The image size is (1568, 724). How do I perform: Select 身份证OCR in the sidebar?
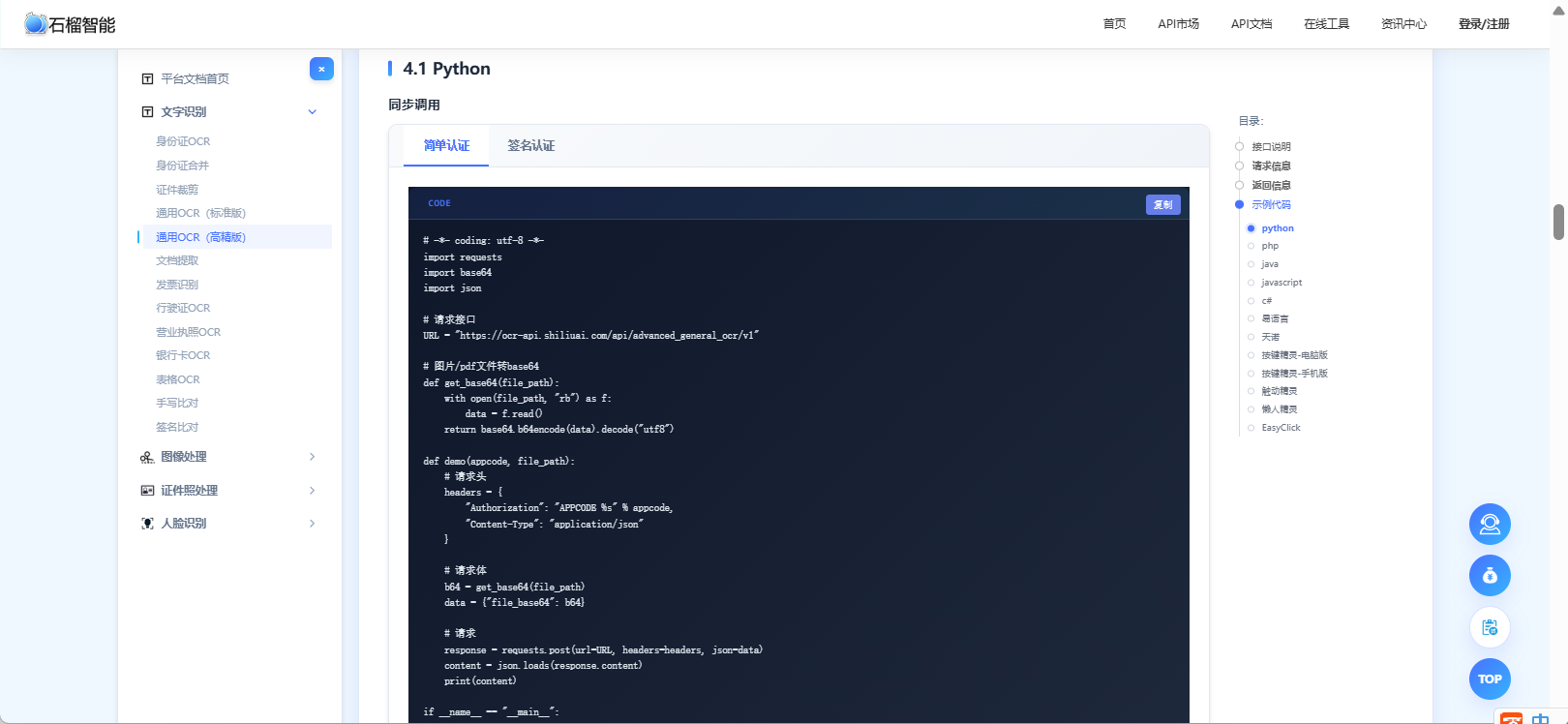(x=183, y=141)
